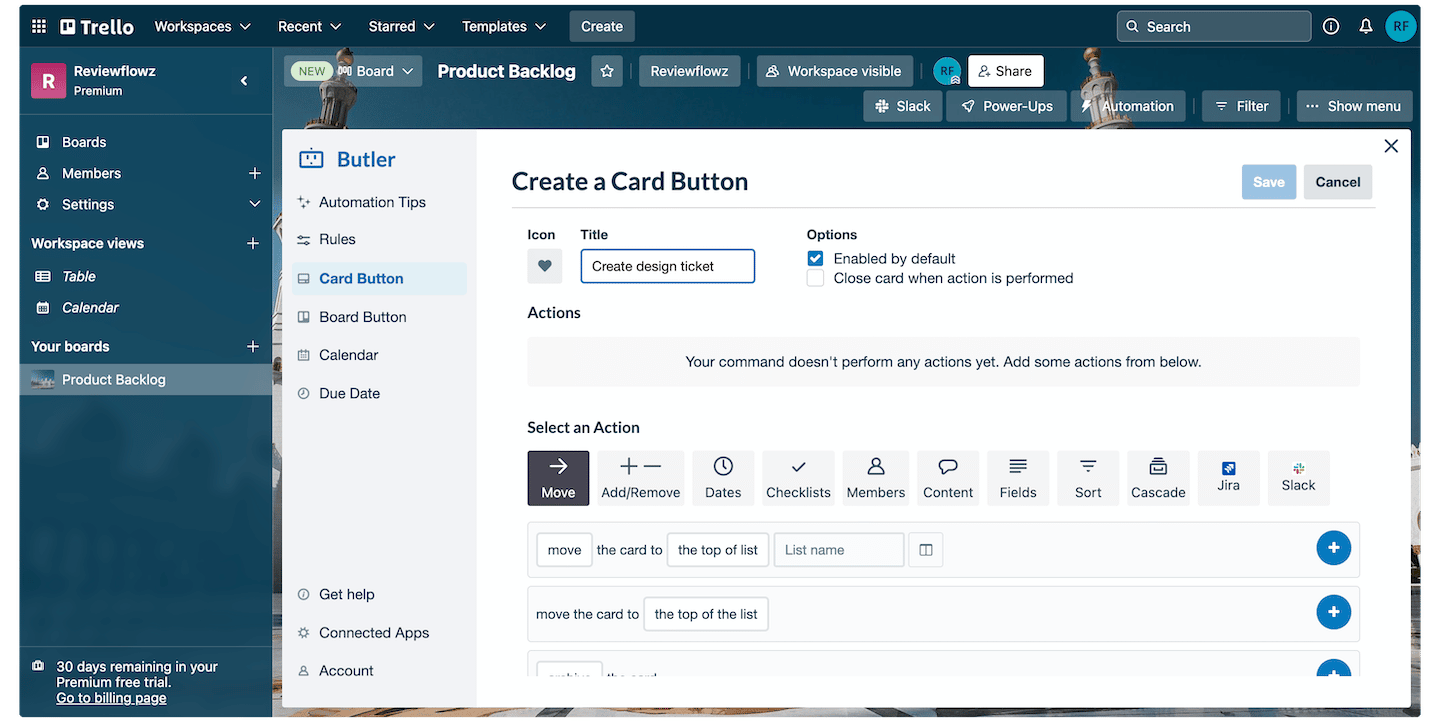
Task: Open the Filter button
Action: coord(1241,106)
